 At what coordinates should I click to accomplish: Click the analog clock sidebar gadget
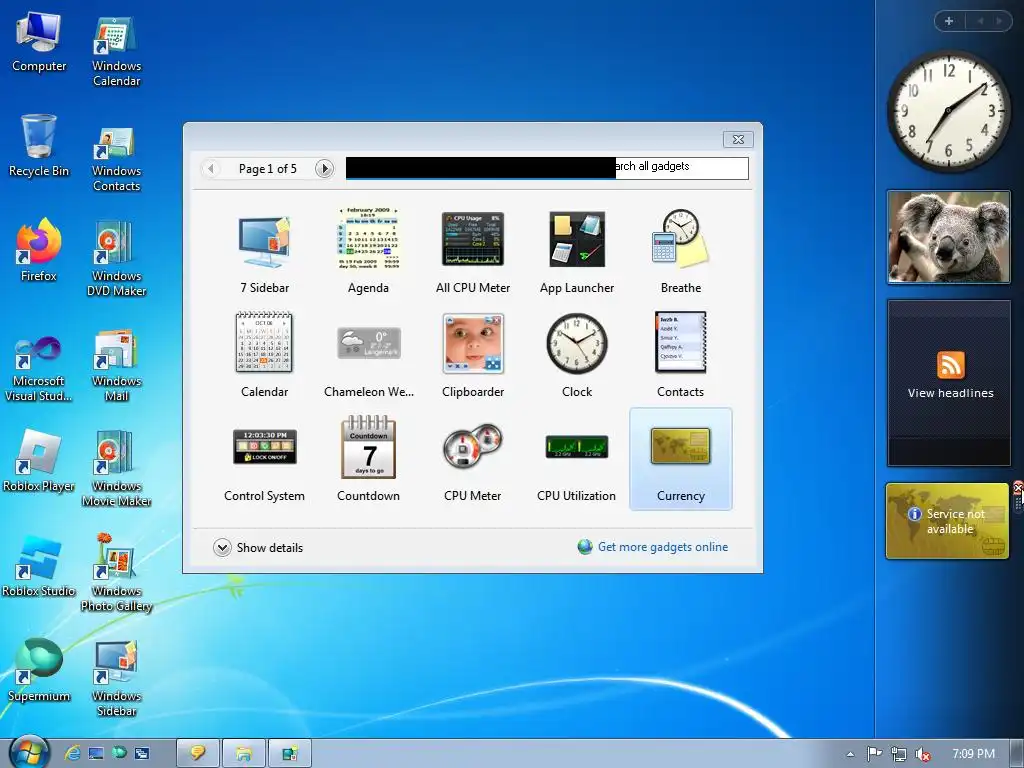[x=948, y=111]
